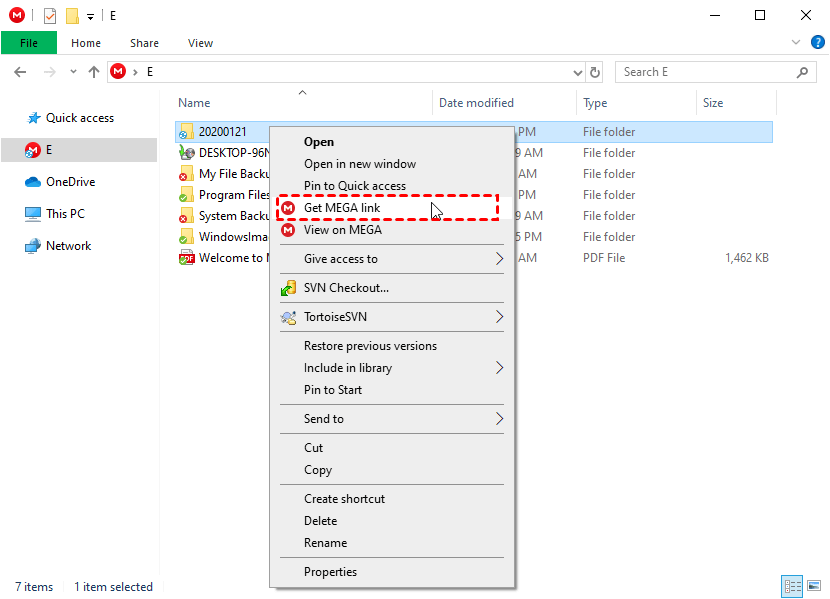Open the Quick Access Toolbar customize dropdown
The height and width of the screenshot is (599, 830).
tap(89, 15)
